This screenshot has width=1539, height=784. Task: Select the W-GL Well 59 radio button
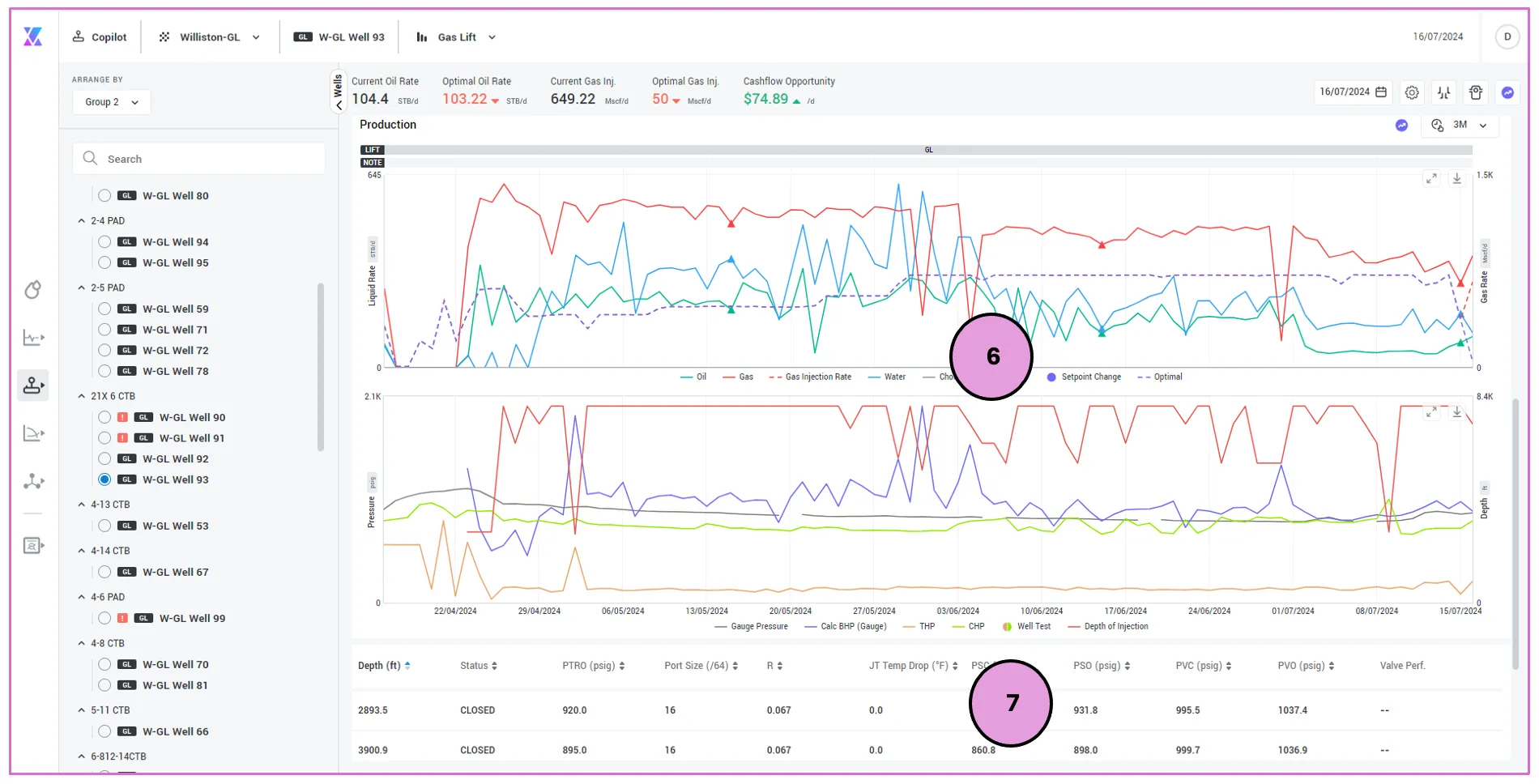(x=104, y=309)
